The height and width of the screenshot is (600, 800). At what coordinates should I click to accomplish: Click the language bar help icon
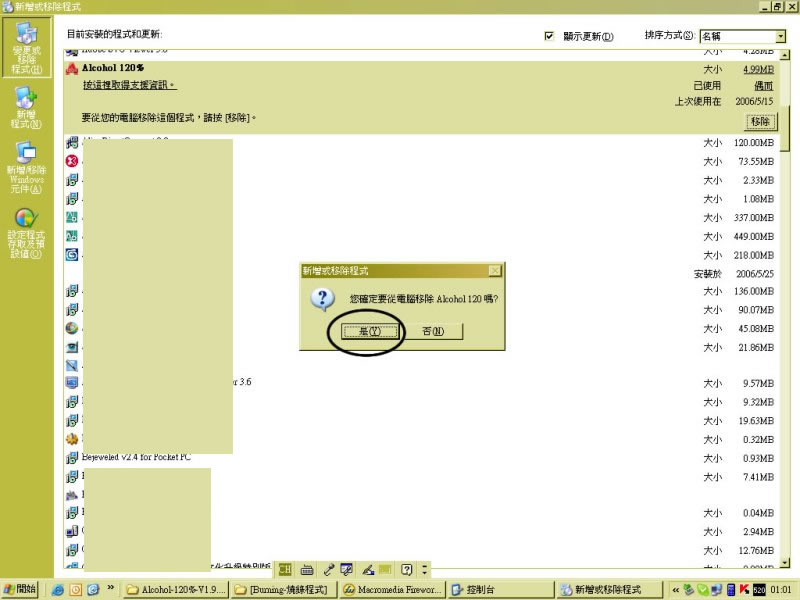pos(406,569)
